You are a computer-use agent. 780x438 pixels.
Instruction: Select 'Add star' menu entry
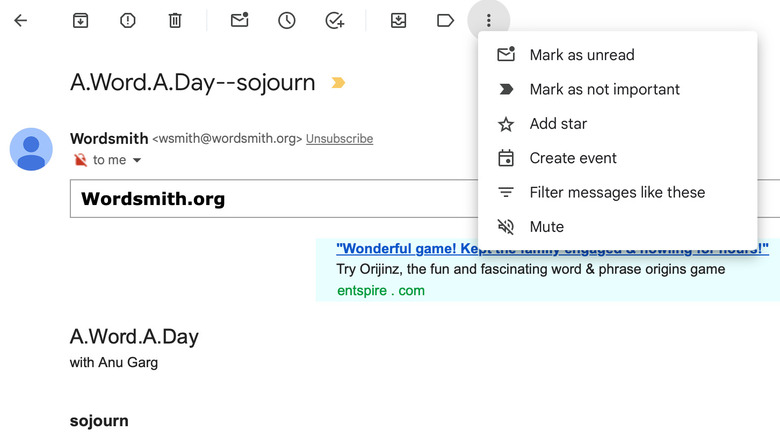558,124
